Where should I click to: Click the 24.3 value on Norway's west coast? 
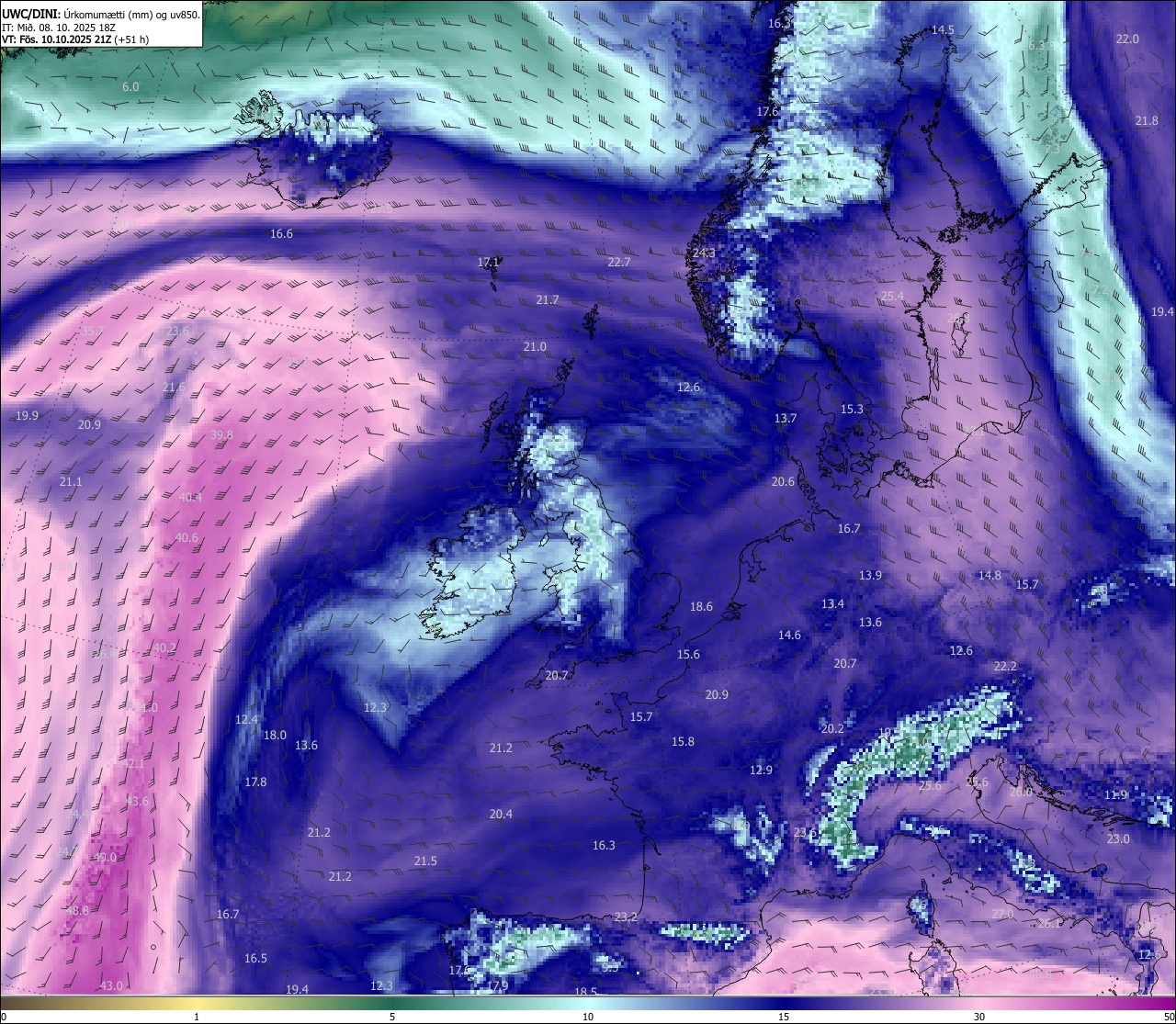pos(704,253)
